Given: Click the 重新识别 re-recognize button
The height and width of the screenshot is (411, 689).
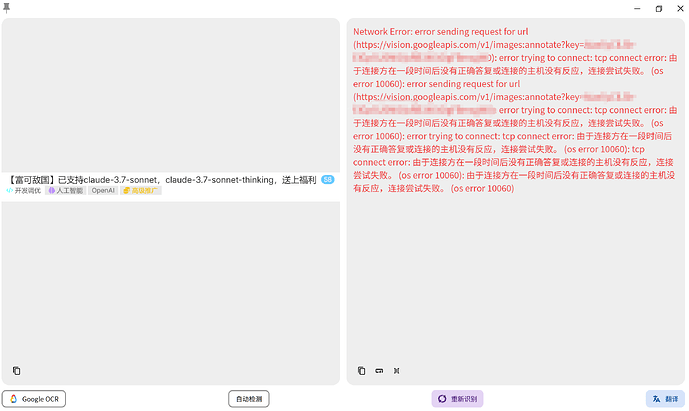Looking at the screenshot, I should 457,399.
